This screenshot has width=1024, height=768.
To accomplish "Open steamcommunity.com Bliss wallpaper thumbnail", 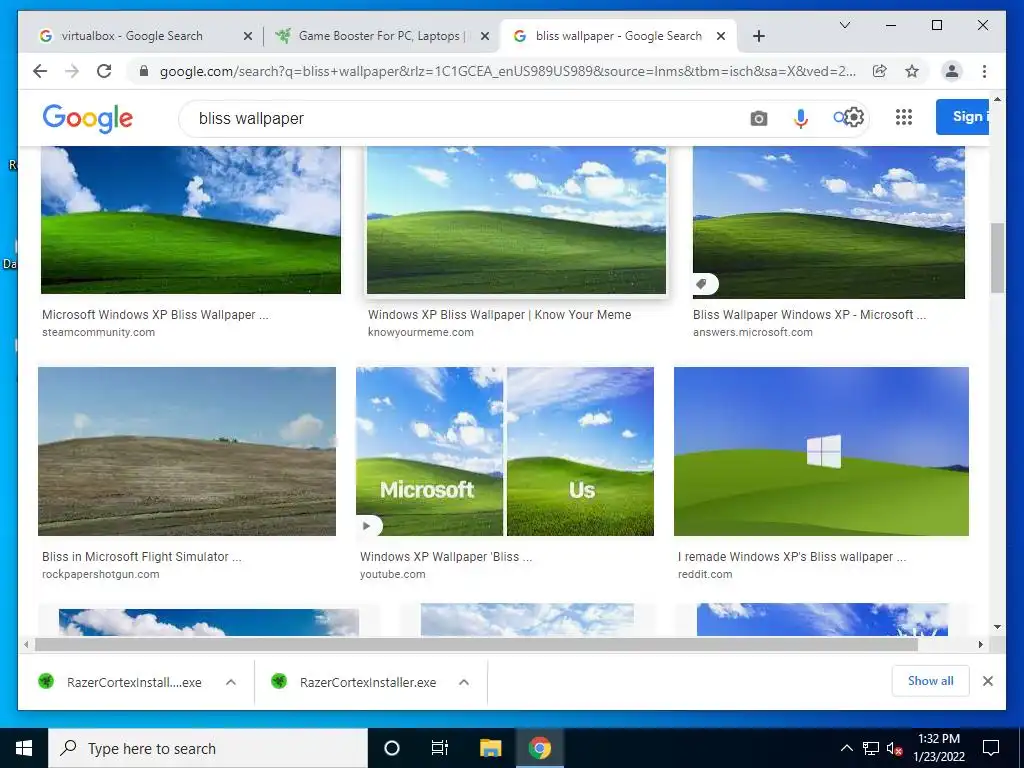I will click(x=191, y=220).
